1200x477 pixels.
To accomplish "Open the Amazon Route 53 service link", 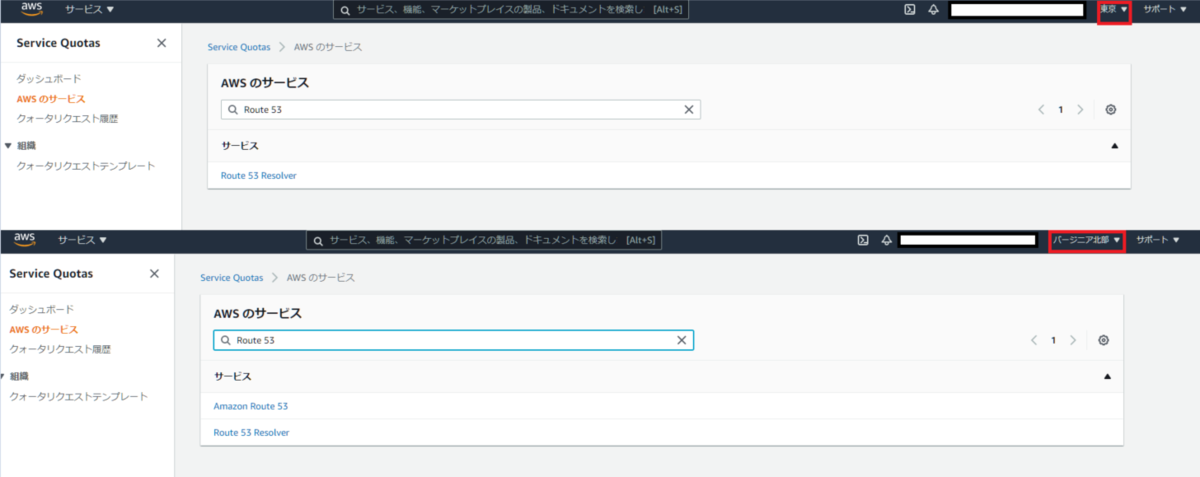I will pyautogui.click(x=251, y=406).
